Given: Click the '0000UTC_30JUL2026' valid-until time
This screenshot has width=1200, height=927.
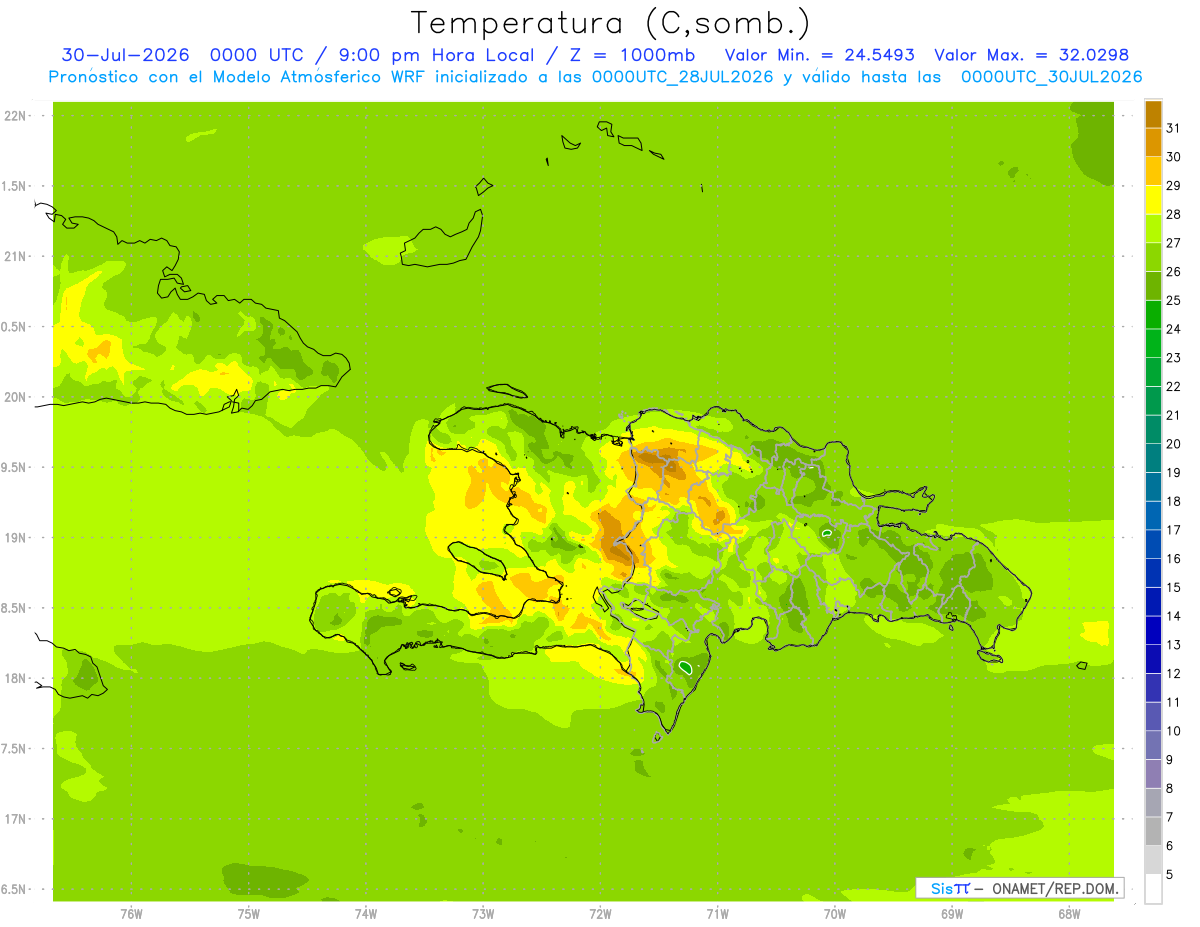Looking at the screenshot, I should (1051, 77).
